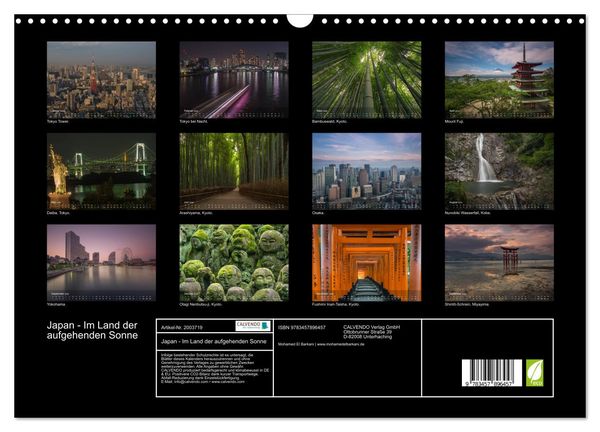The height and width of the screenshot is (432, 600).
Task: Click the CALVENDO logo
Action: (x=253, y=326)
